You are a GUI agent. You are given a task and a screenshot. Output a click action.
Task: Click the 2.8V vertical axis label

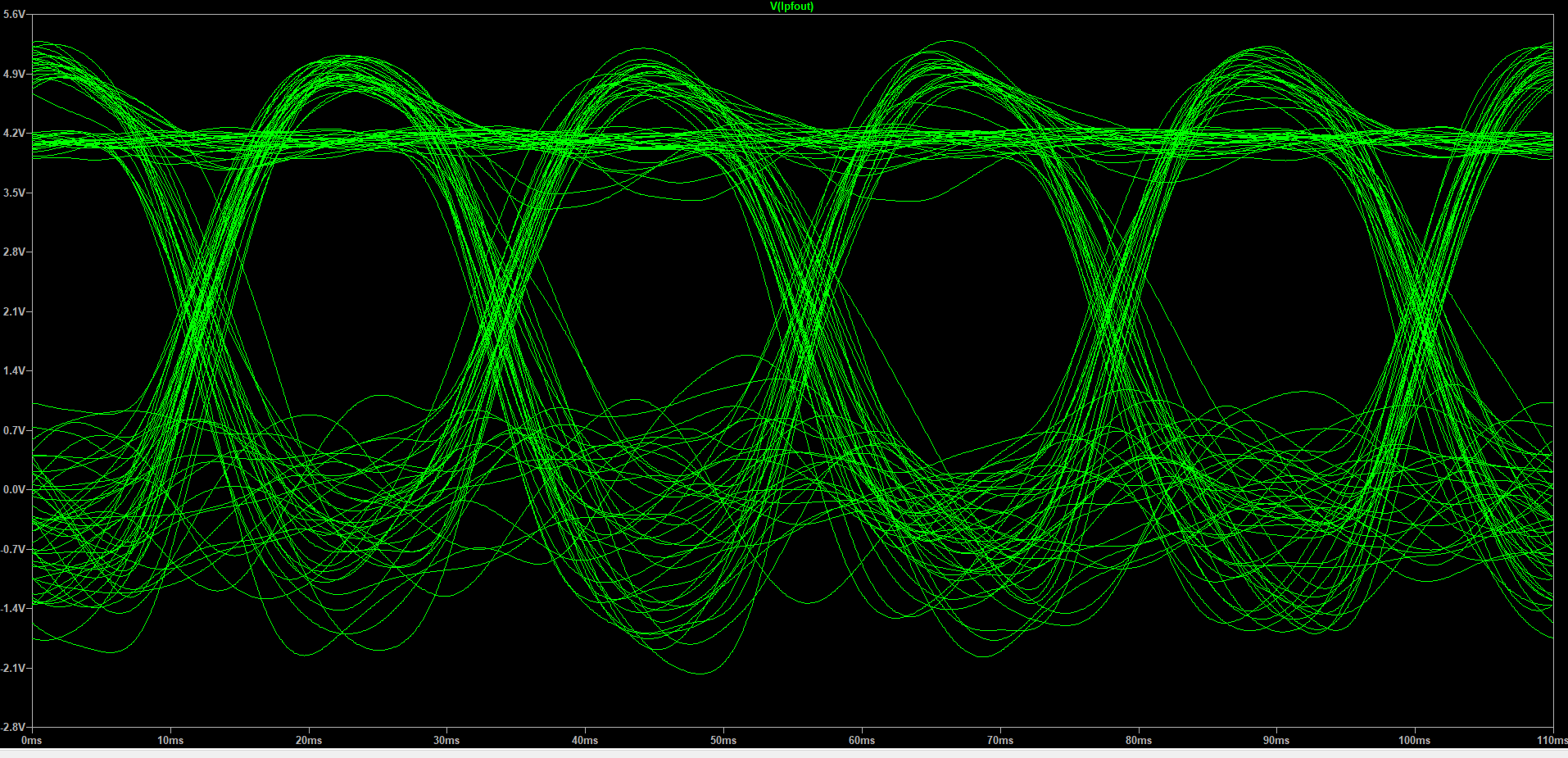(14, 252)
